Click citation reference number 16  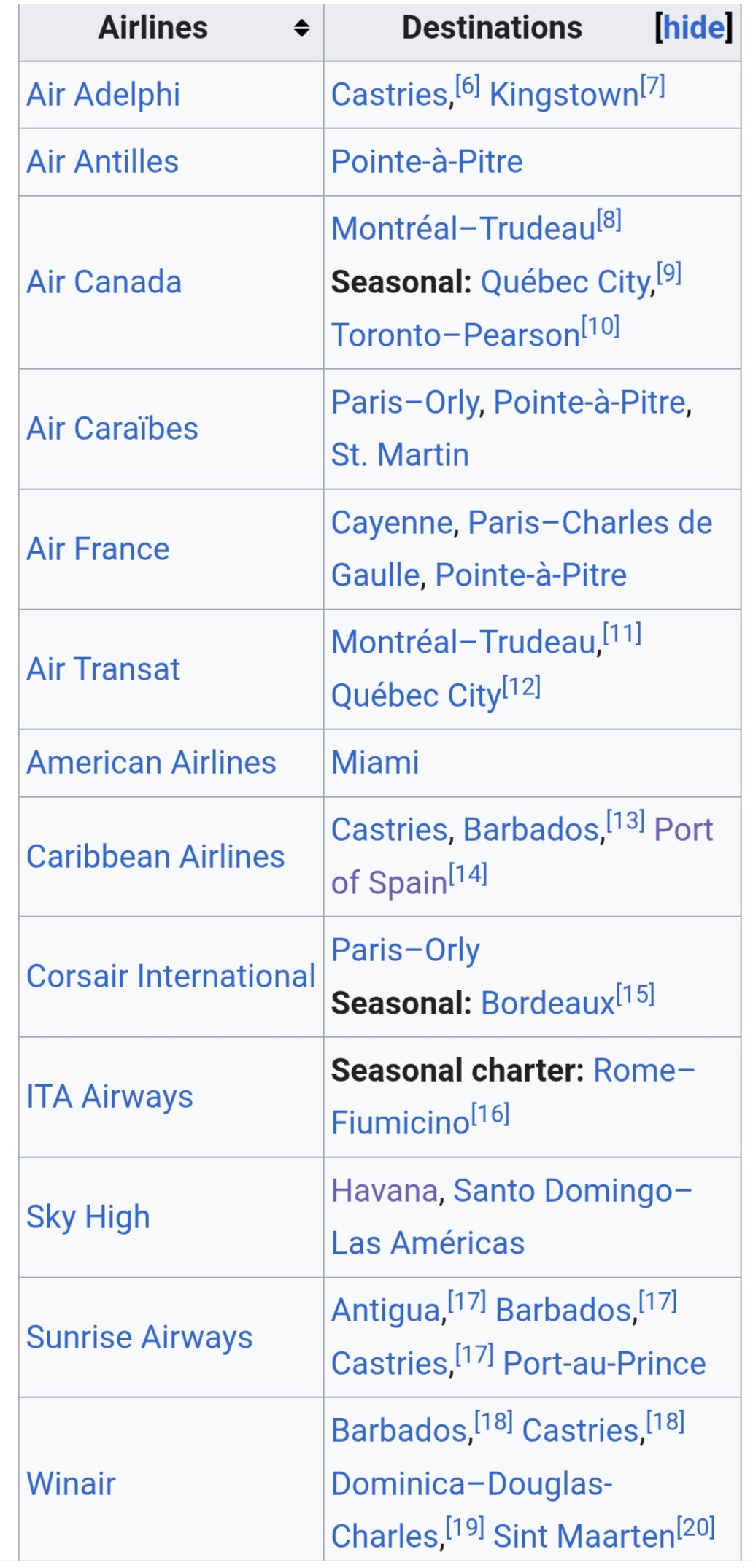(490, 1114)
